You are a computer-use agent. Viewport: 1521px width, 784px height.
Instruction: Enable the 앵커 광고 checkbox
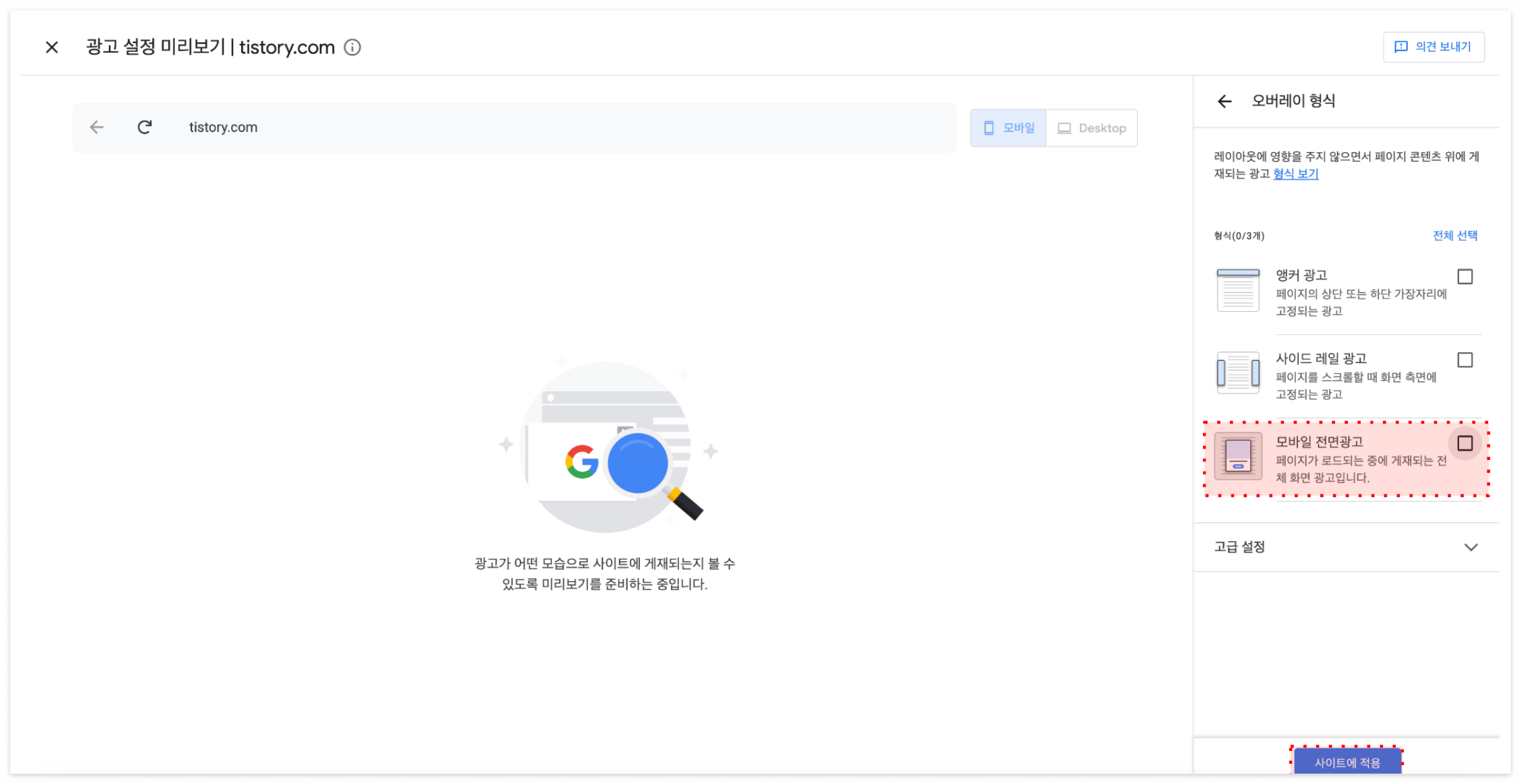click(x=1464, y=277)
